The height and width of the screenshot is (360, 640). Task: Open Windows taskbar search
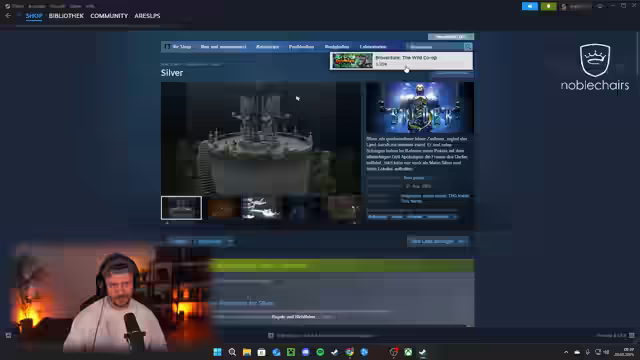232,352
